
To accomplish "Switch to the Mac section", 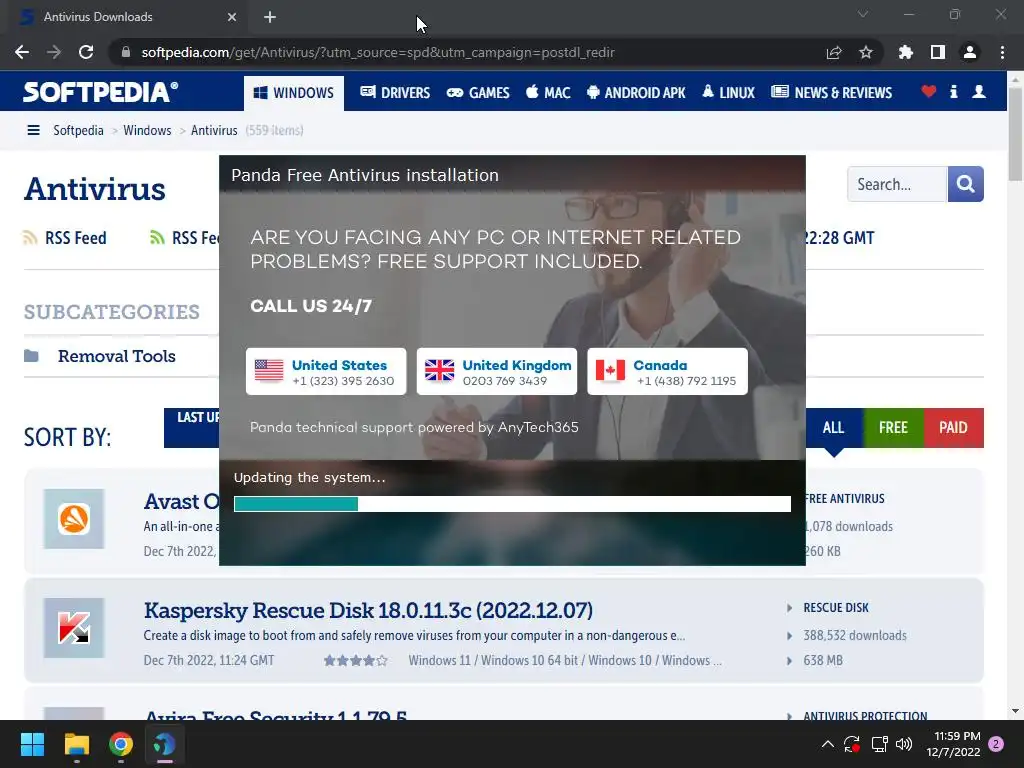I will coord(549,93).
